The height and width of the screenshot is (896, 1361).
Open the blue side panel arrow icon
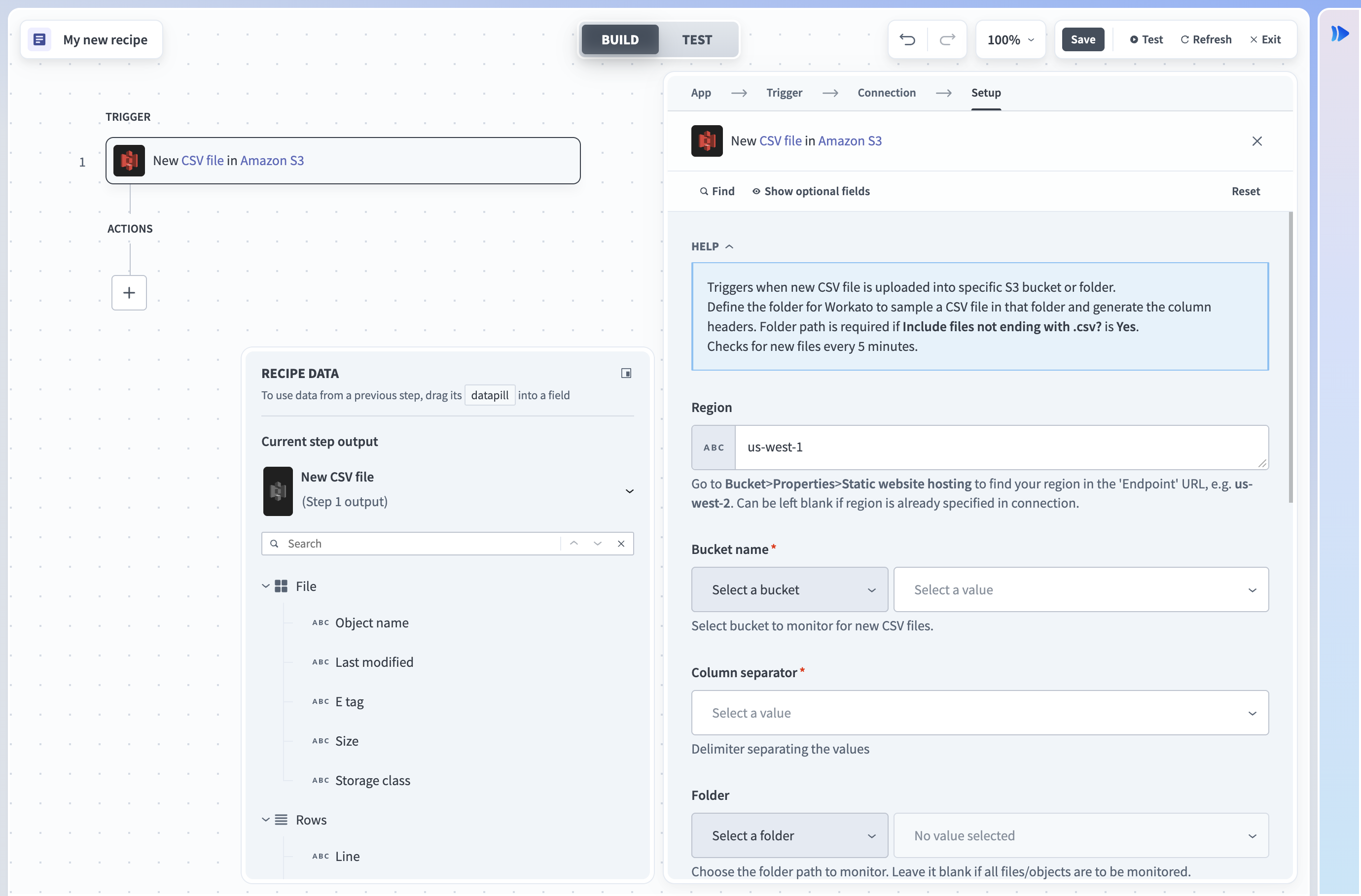[1340, 34]
